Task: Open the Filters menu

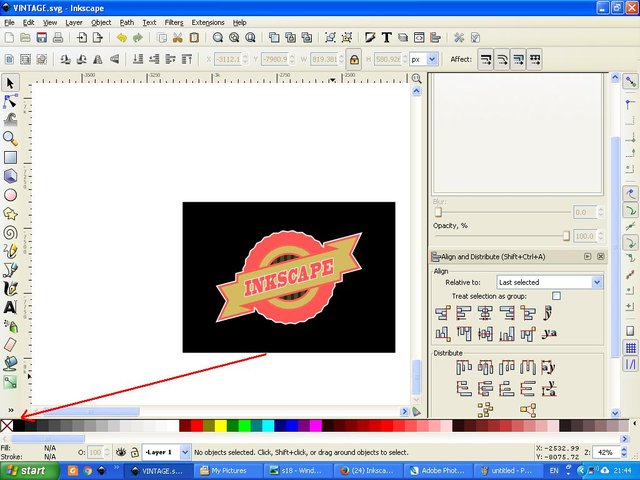Action: point(174,22)
